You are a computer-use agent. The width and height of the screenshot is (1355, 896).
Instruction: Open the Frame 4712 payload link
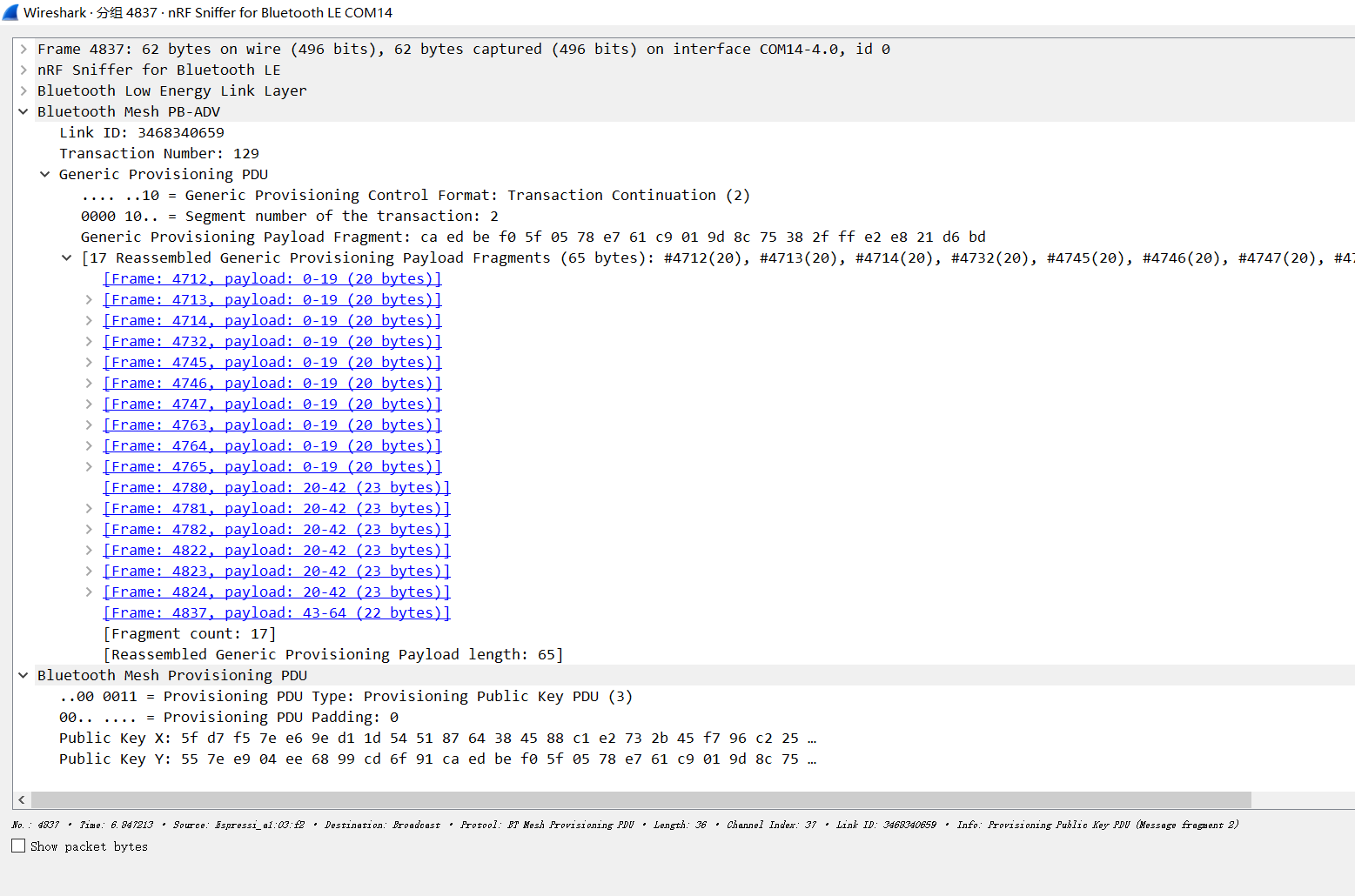coord(272,279)
